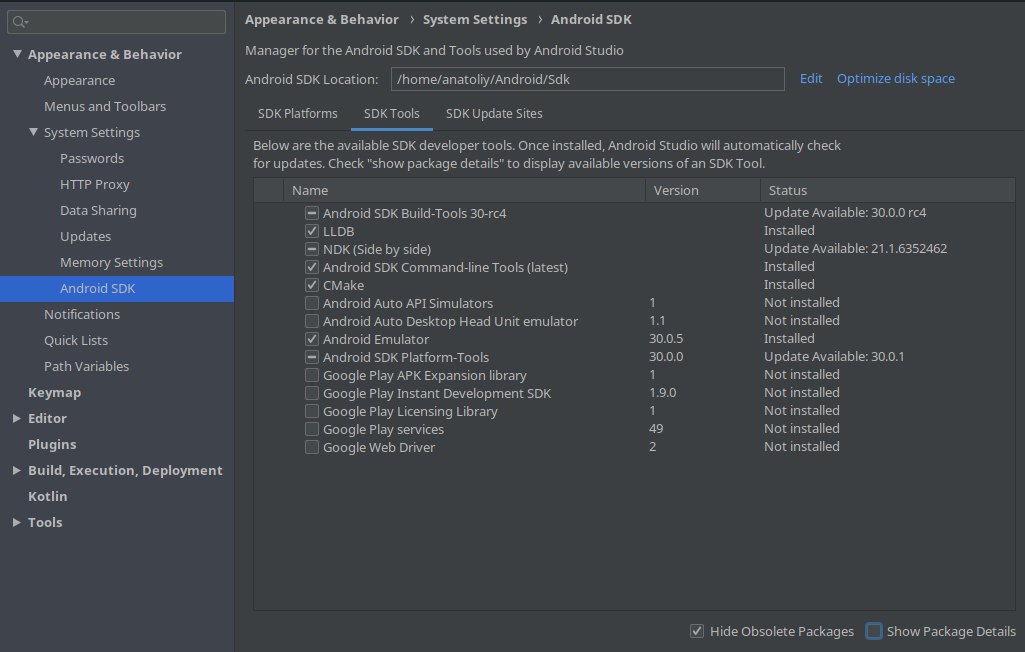Viewport: 1025px width, 652px height.
Task: Uncheck the LLDB checkbox
Action: pos(312,231)
